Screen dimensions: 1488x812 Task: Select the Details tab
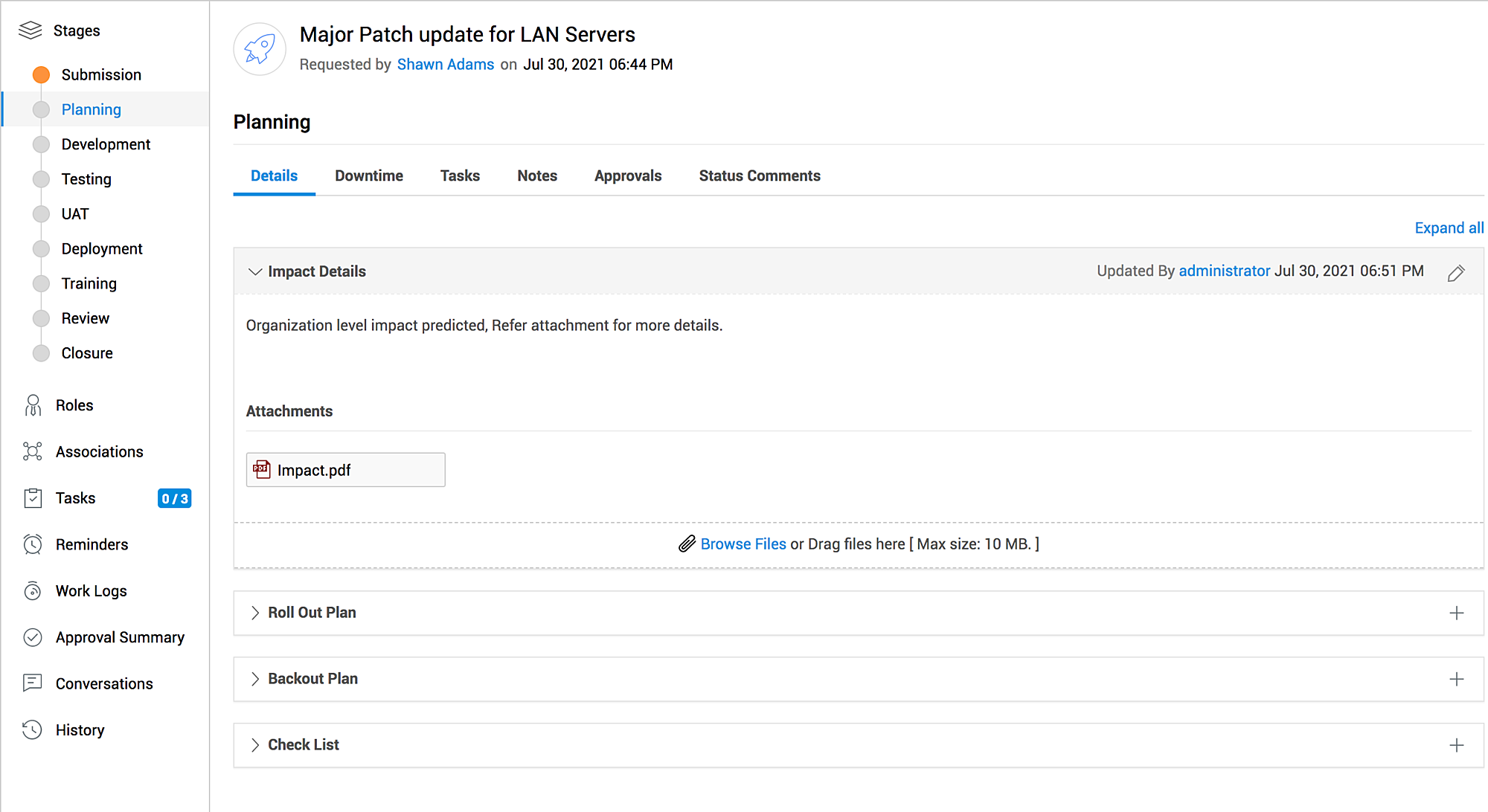point(274,176)
